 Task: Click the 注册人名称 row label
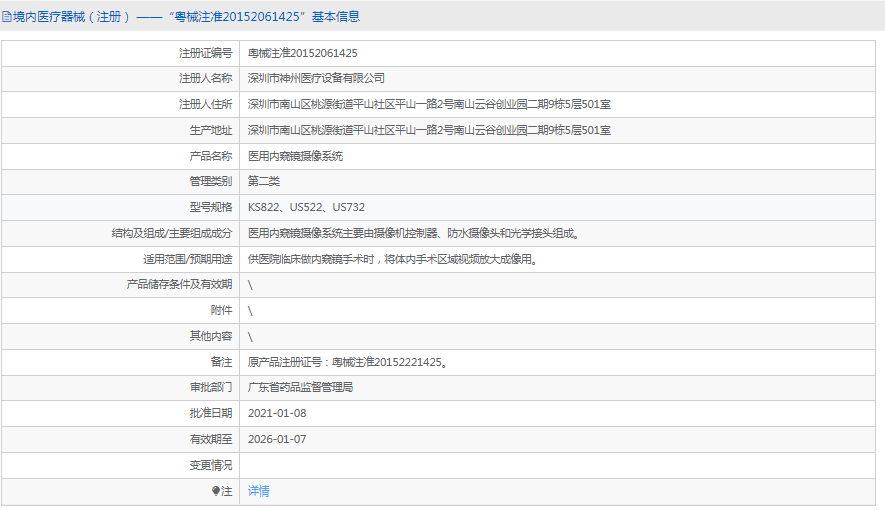[205, 78]
